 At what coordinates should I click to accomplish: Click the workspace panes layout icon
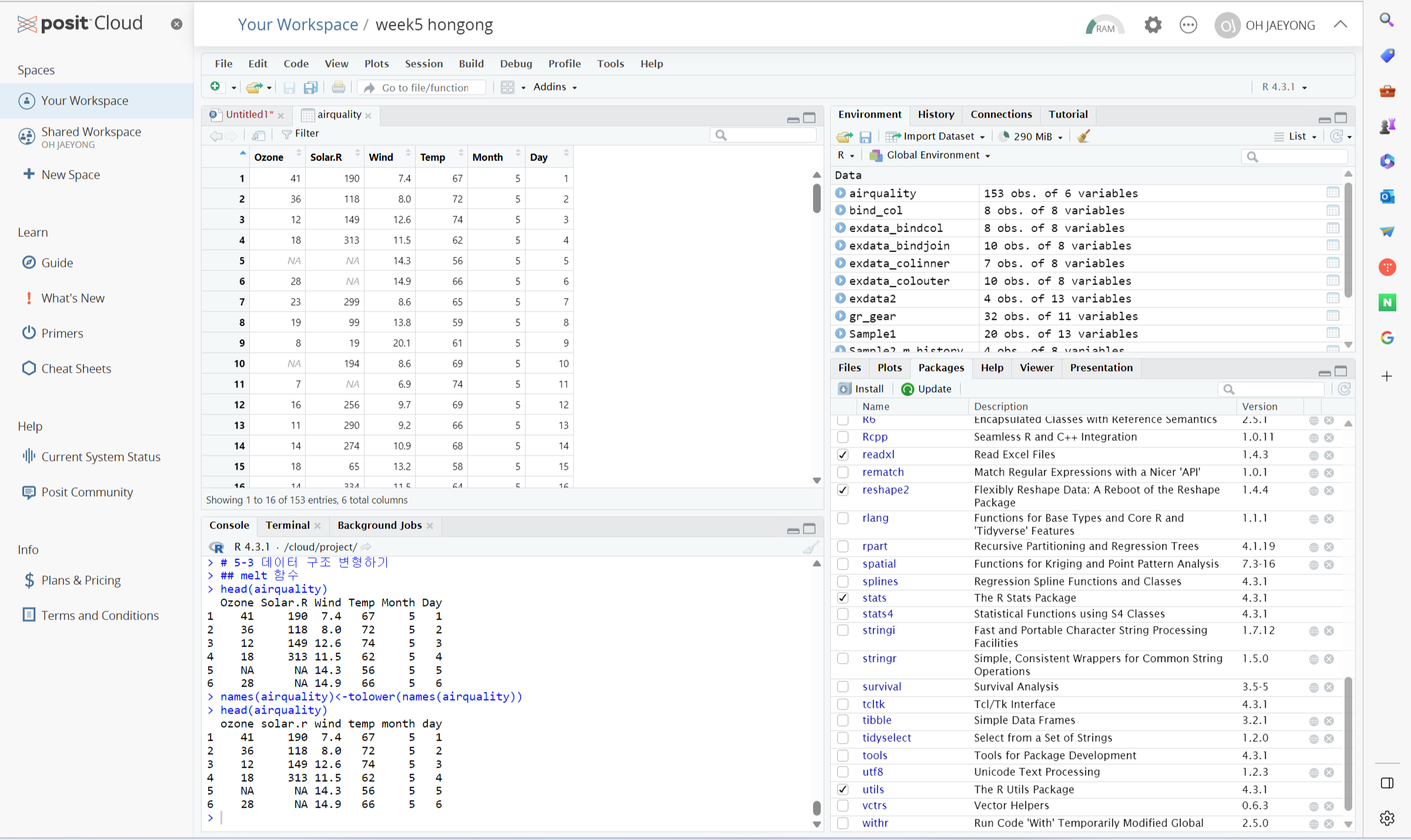click(508, 88)
